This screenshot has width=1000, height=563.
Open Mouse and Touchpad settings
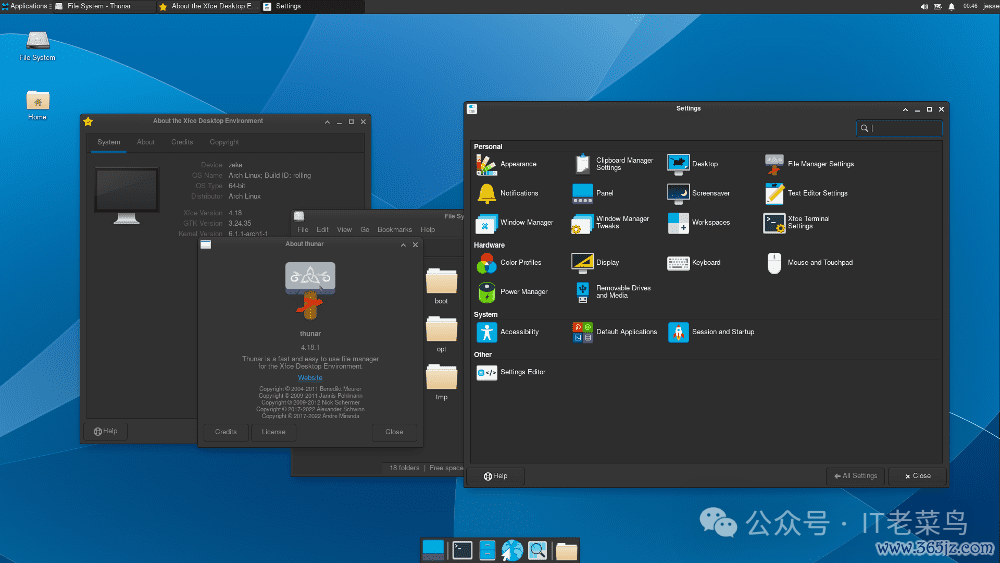[809, 263]
